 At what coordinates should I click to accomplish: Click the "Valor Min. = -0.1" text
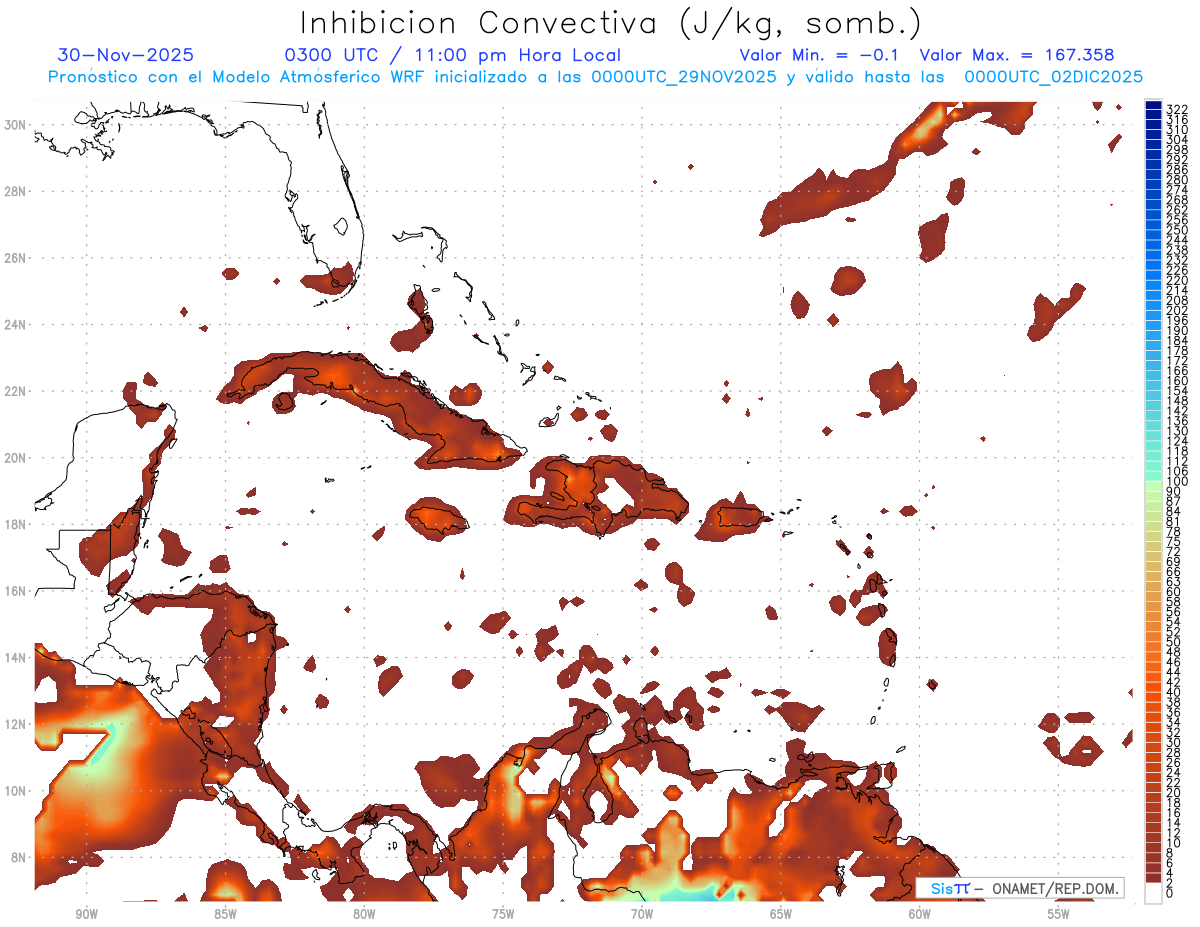coord(819,55)
